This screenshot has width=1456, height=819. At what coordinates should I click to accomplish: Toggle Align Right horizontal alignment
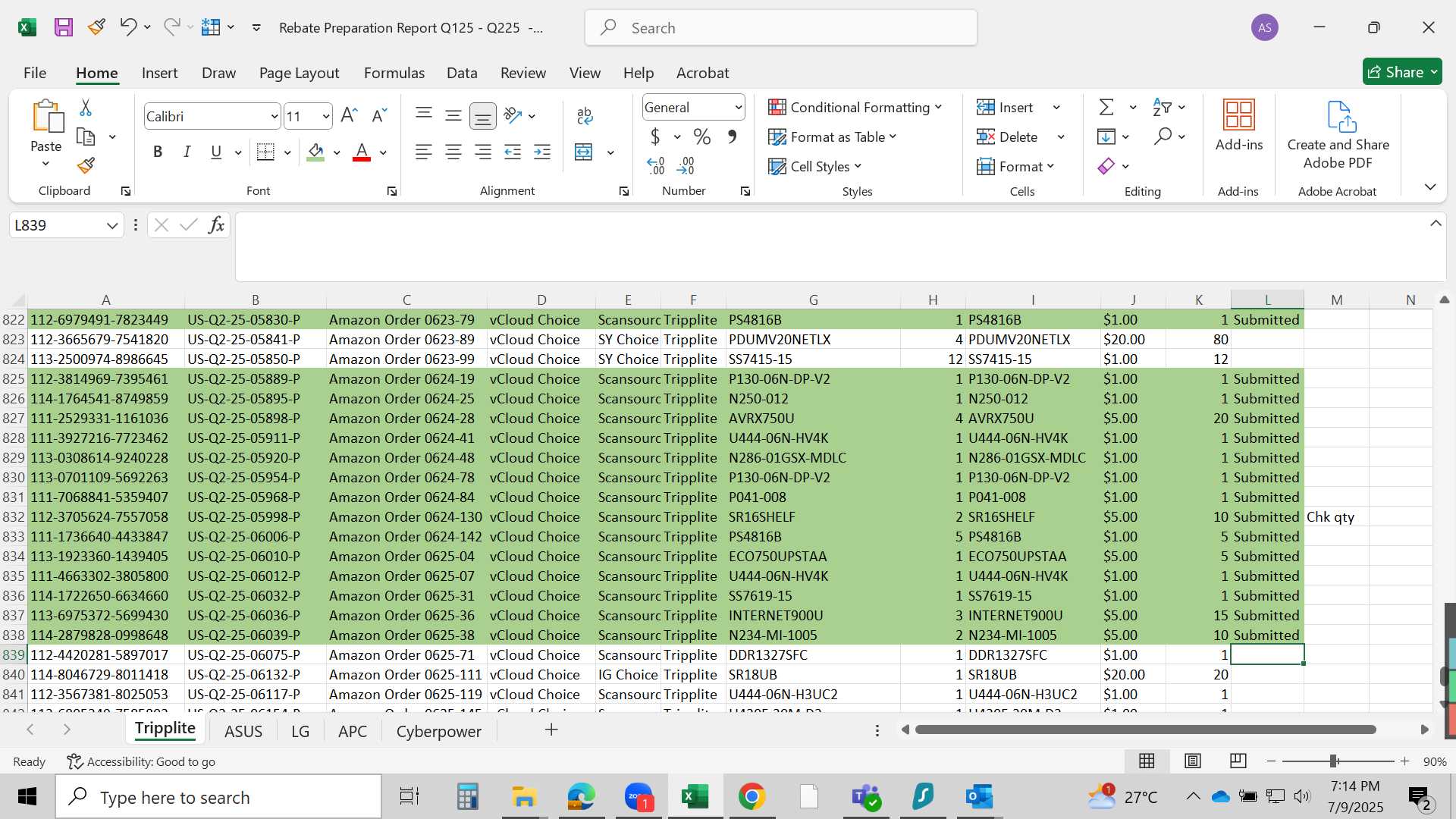[x=483, y=152]
